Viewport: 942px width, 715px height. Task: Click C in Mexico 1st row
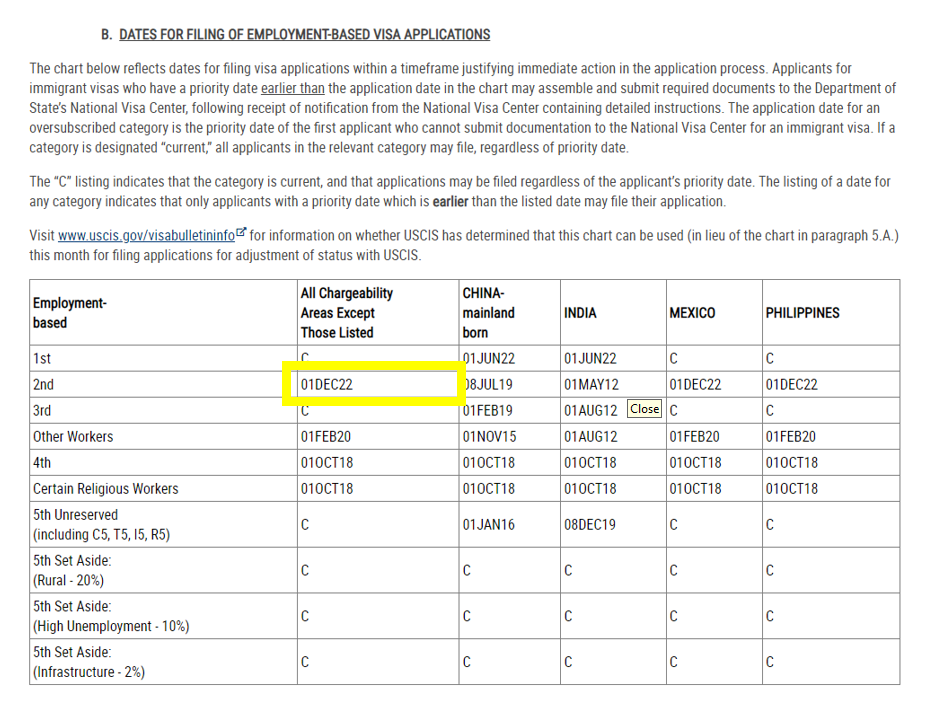tap(673, 359)
